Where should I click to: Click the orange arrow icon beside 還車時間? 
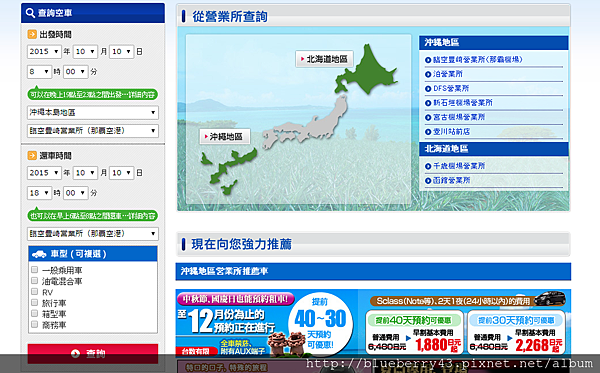point(32,156)
